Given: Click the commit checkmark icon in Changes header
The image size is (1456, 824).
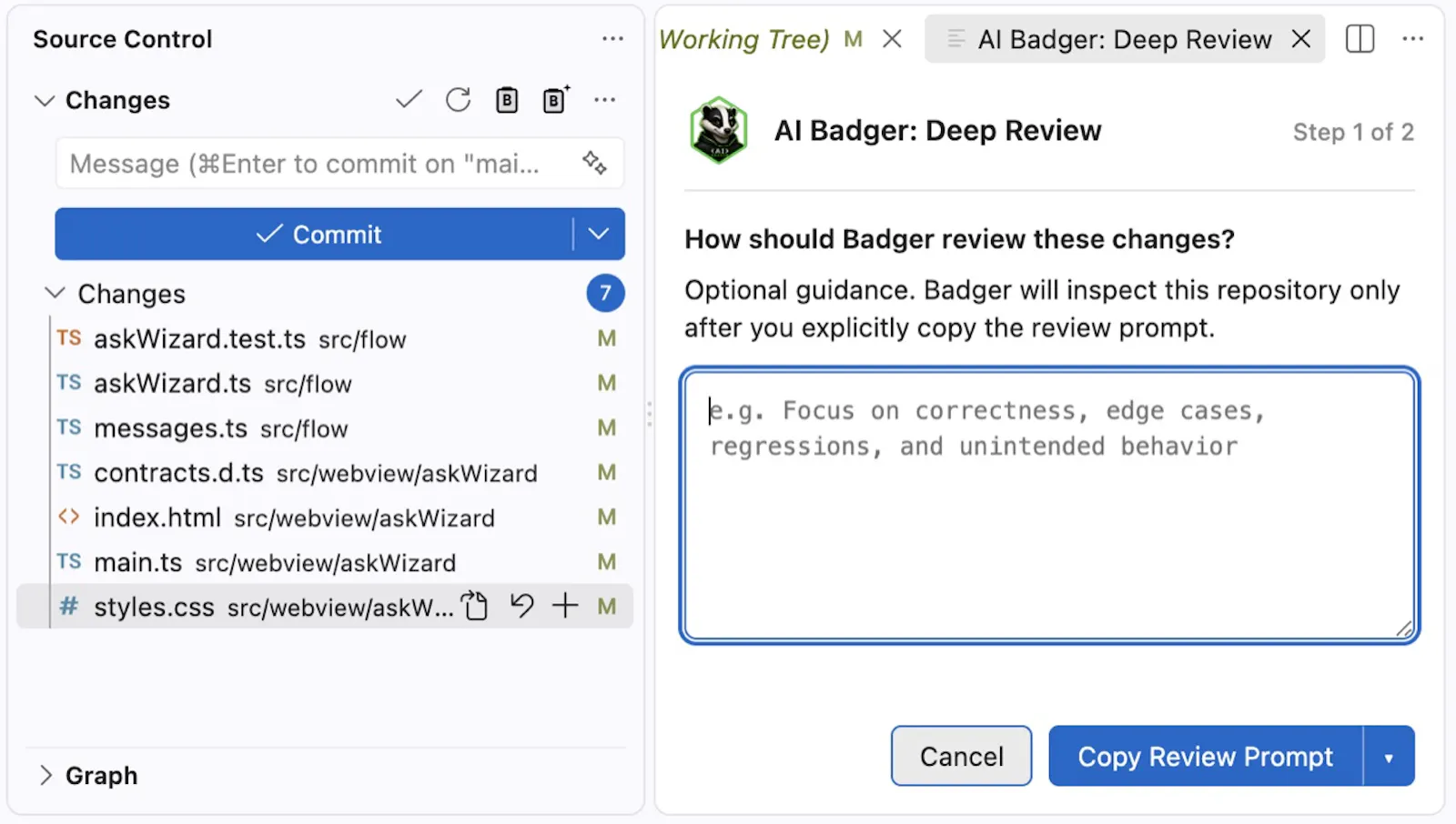Looking at the screenshot, I should (x=409, y=99).
